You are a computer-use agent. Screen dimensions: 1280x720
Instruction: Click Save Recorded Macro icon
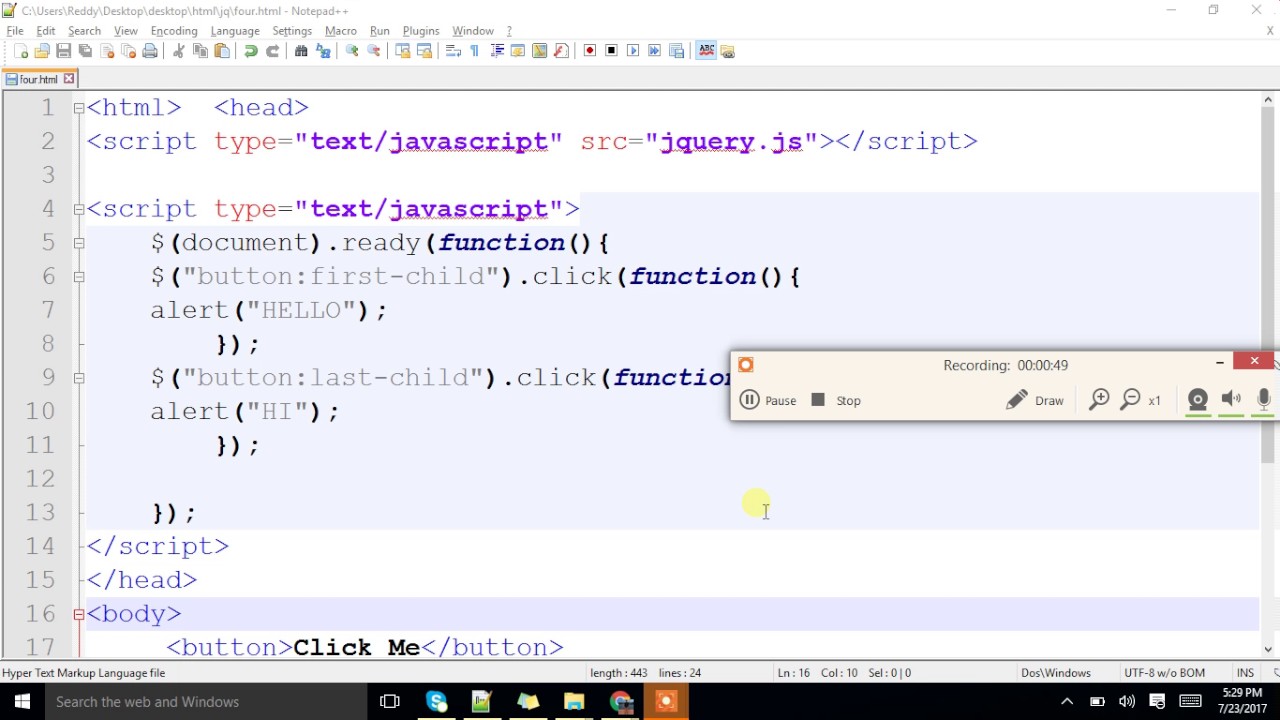click(x=677, y=51)
